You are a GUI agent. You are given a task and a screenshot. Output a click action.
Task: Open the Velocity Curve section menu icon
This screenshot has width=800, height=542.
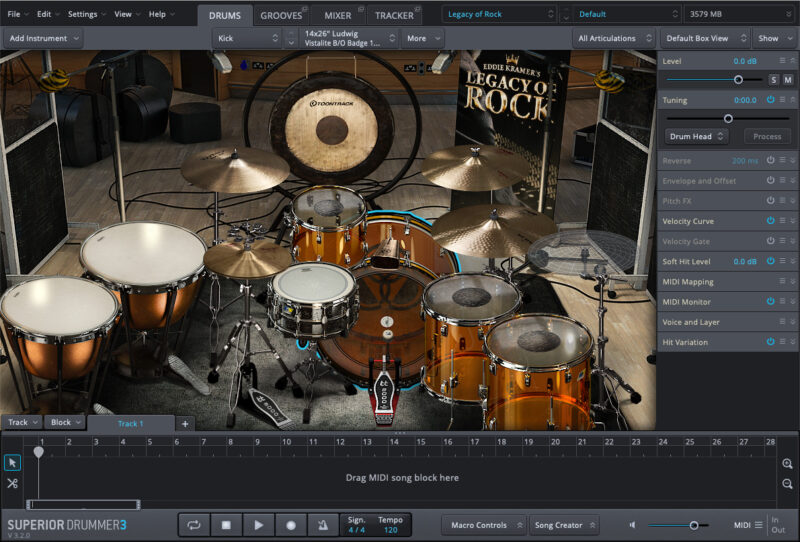782,220
